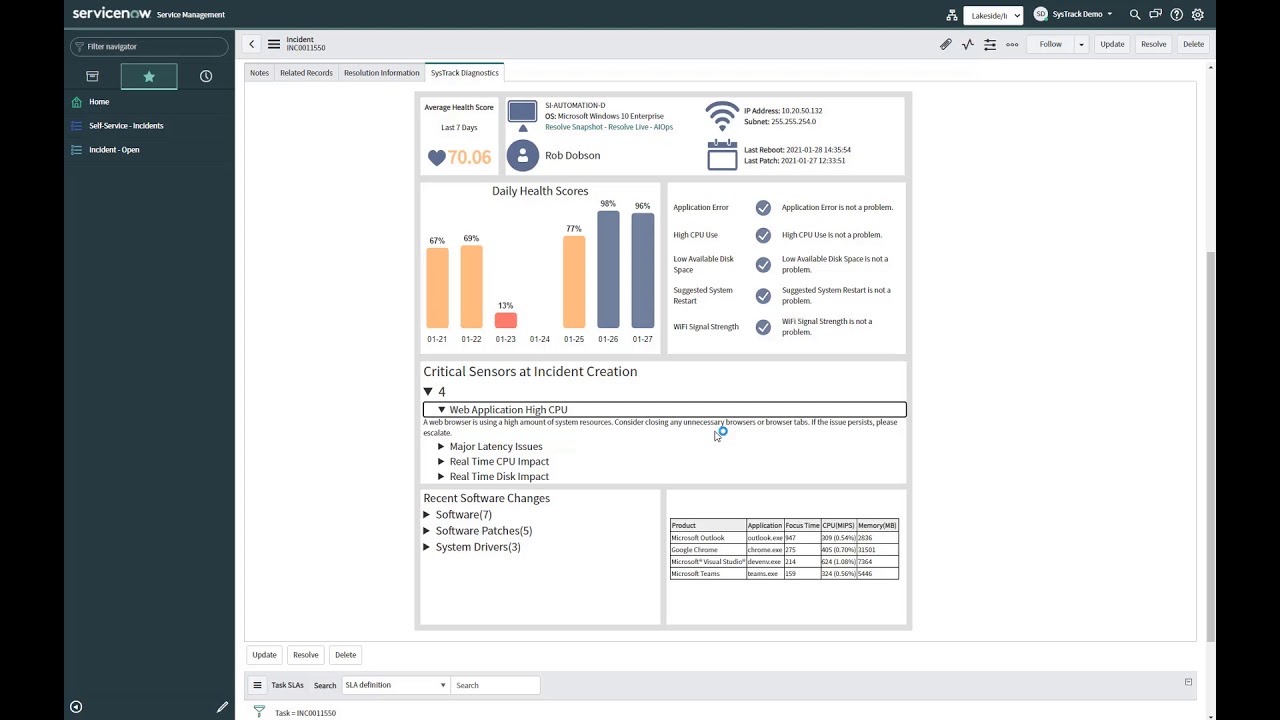1280x720 pixels.
Task: Open the Lakeside scope dropdown
Action: click(x=993, y=15)
